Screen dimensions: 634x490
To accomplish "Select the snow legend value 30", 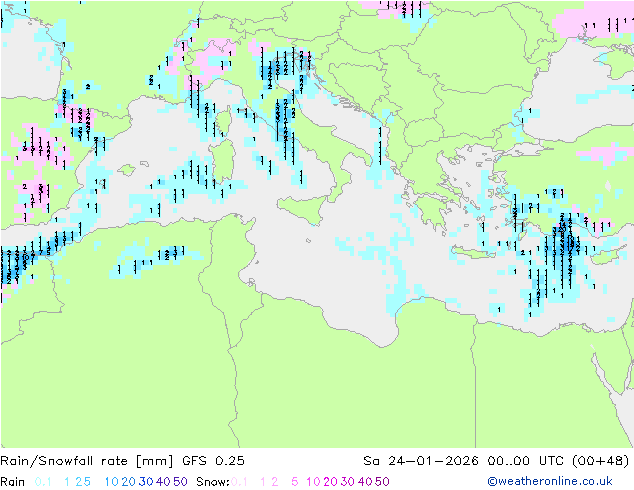I will tap(348, 482).
